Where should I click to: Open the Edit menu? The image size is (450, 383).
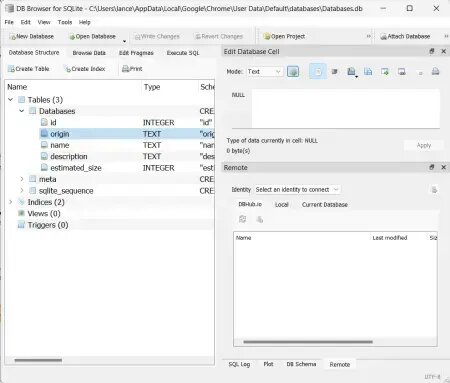pyautogui.click(x=25, y=22)
